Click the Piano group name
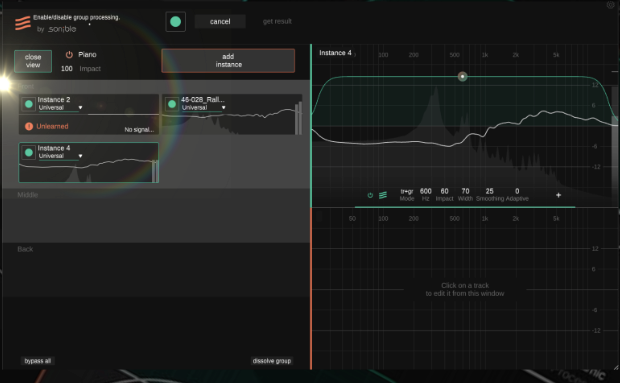Screen dimensions: 620x383 (x=87, y=55)
